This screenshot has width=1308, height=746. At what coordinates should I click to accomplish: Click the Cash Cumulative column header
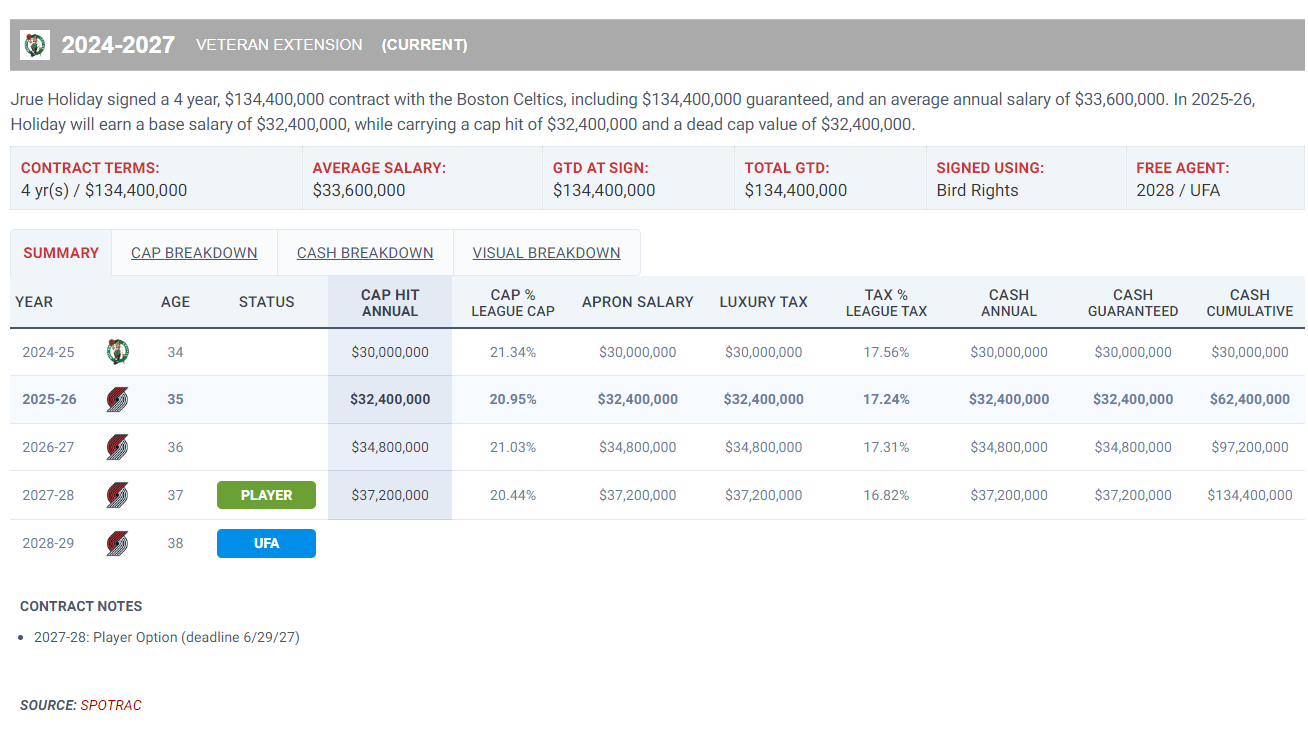1249,302
